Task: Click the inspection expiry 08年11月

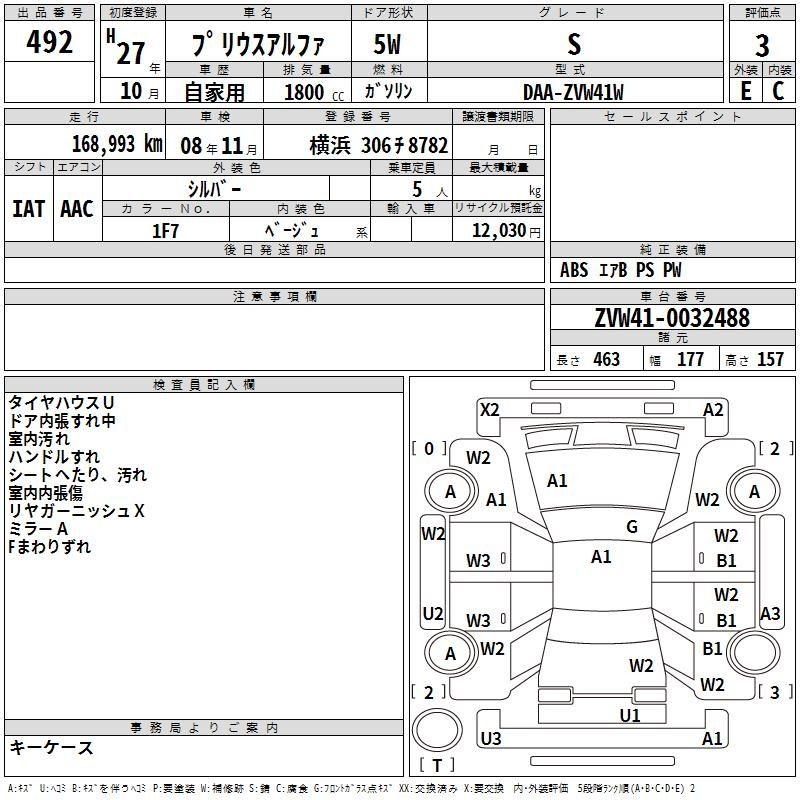Action: (x=219, y=146)
